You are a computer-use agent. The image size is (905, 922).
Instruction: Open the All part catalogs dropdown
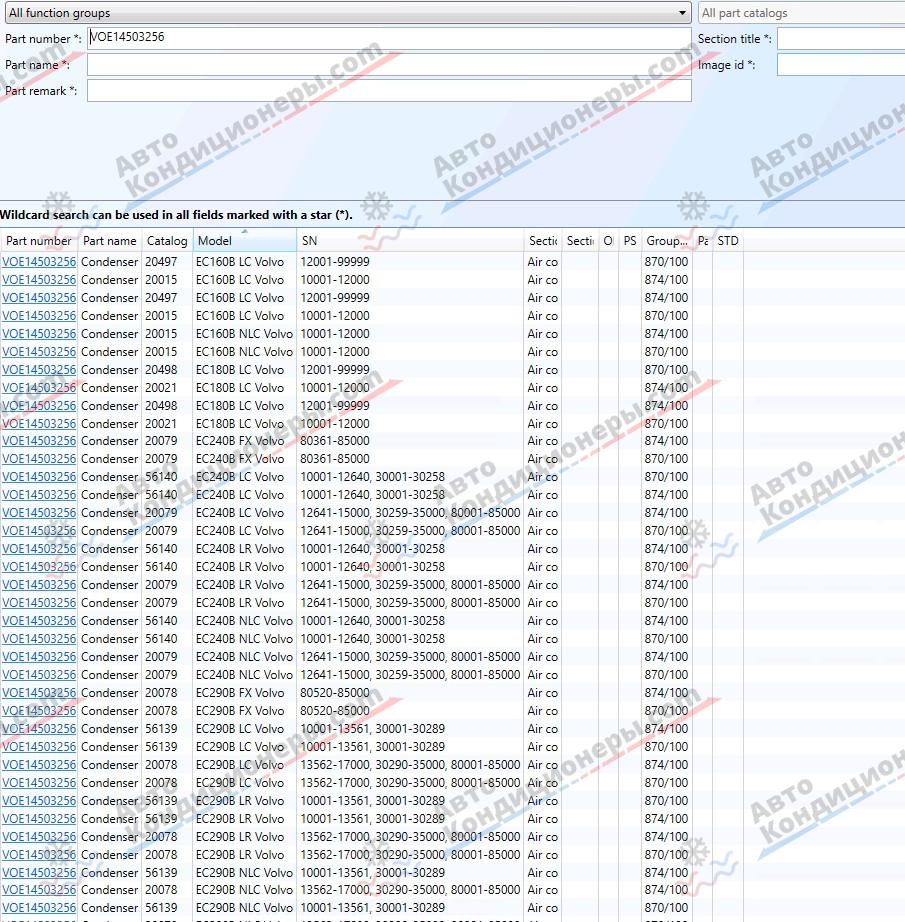pyautogui.click(x=802, y=13)
